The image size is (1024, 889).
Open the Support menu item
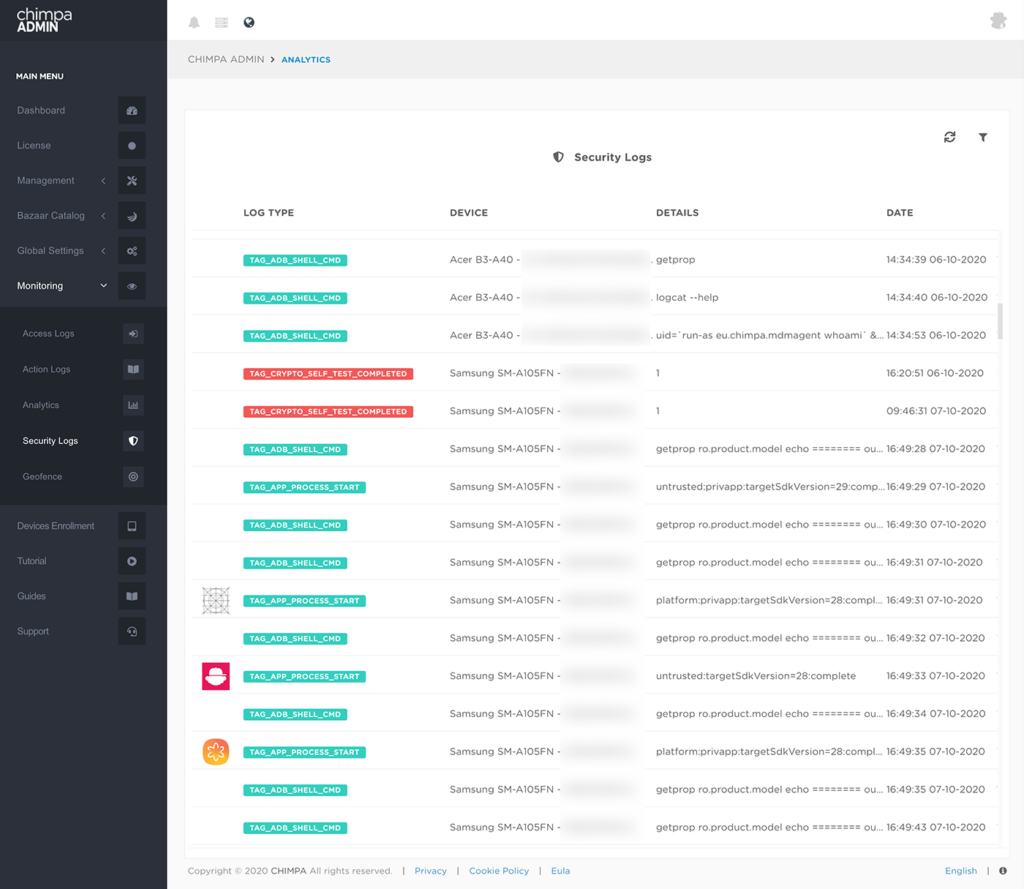33,632
